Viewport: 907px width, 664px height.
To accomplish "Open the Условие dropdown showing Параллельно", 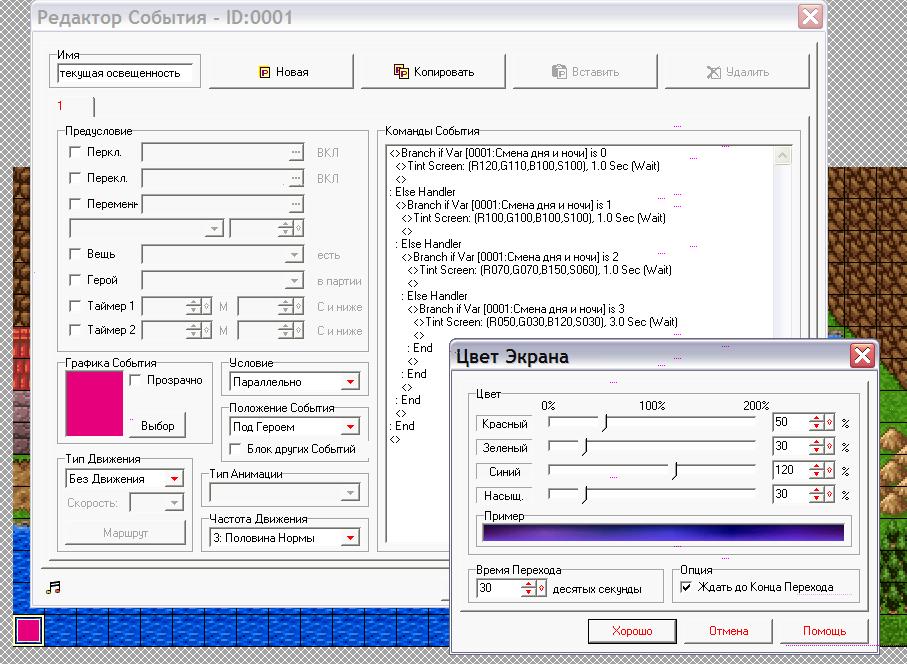I will pos(350,382).
